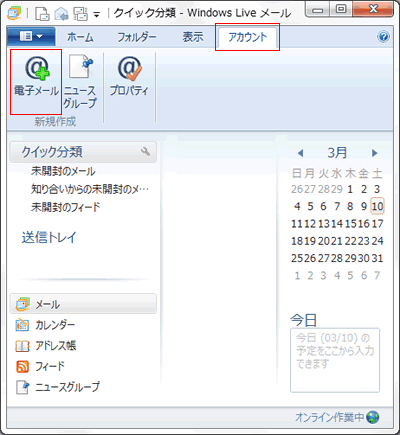Click the newsgroup page icon in navigation
This screenshot has height=435, width=400.
pyautogui.click(x=23, y=387)
